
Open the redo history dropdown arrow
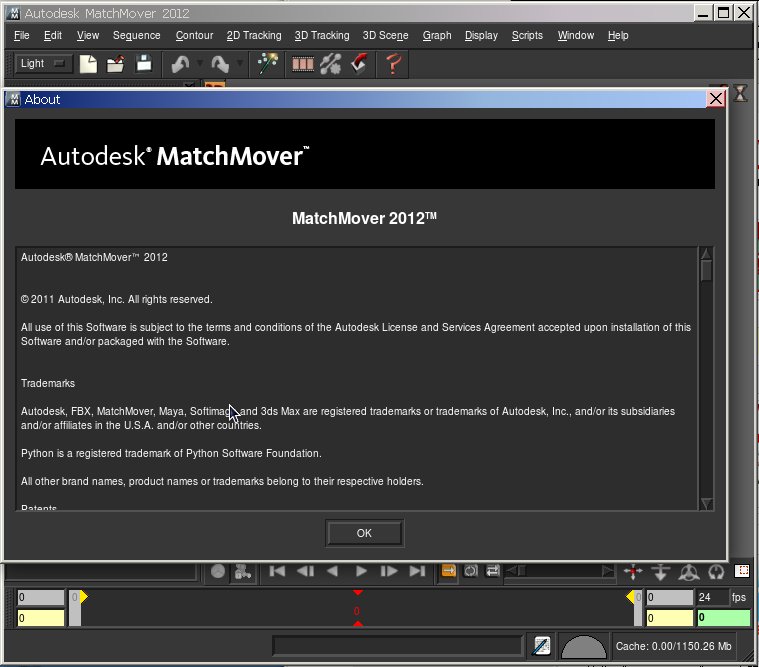coord(240,63)
